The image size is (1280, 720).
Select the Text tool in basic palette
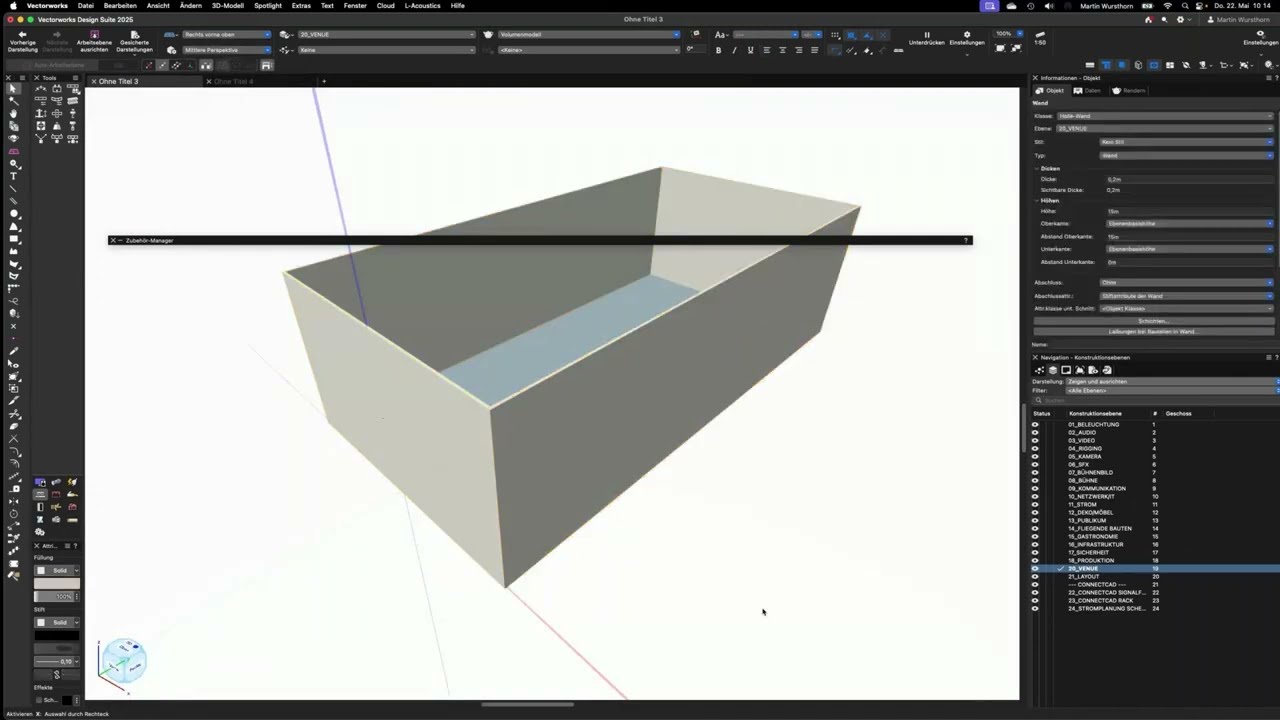tap(13, 176)
